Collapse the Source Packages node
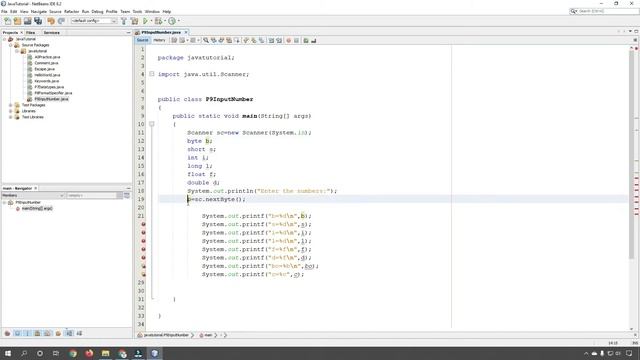 click(x=11, y=45)
